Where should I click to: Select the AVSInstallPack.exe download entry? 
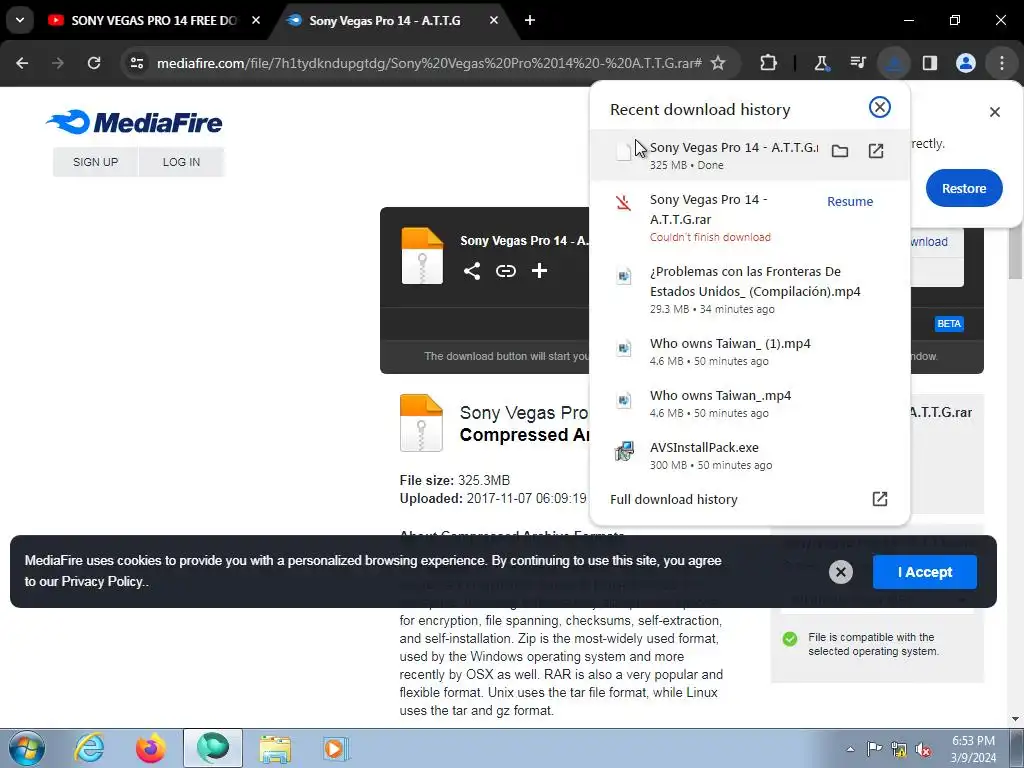[749, 455]
